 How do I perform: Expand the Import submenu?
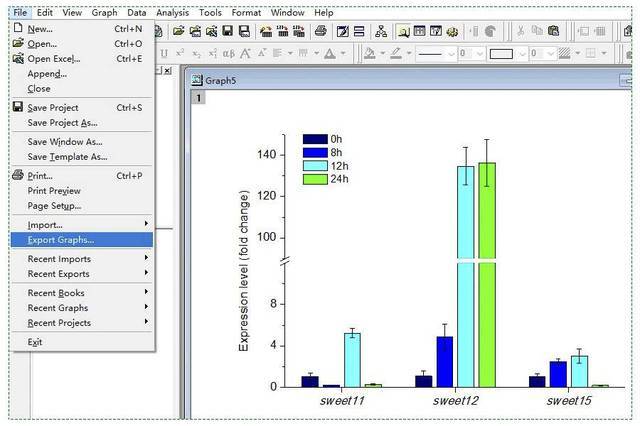(82, 224)
